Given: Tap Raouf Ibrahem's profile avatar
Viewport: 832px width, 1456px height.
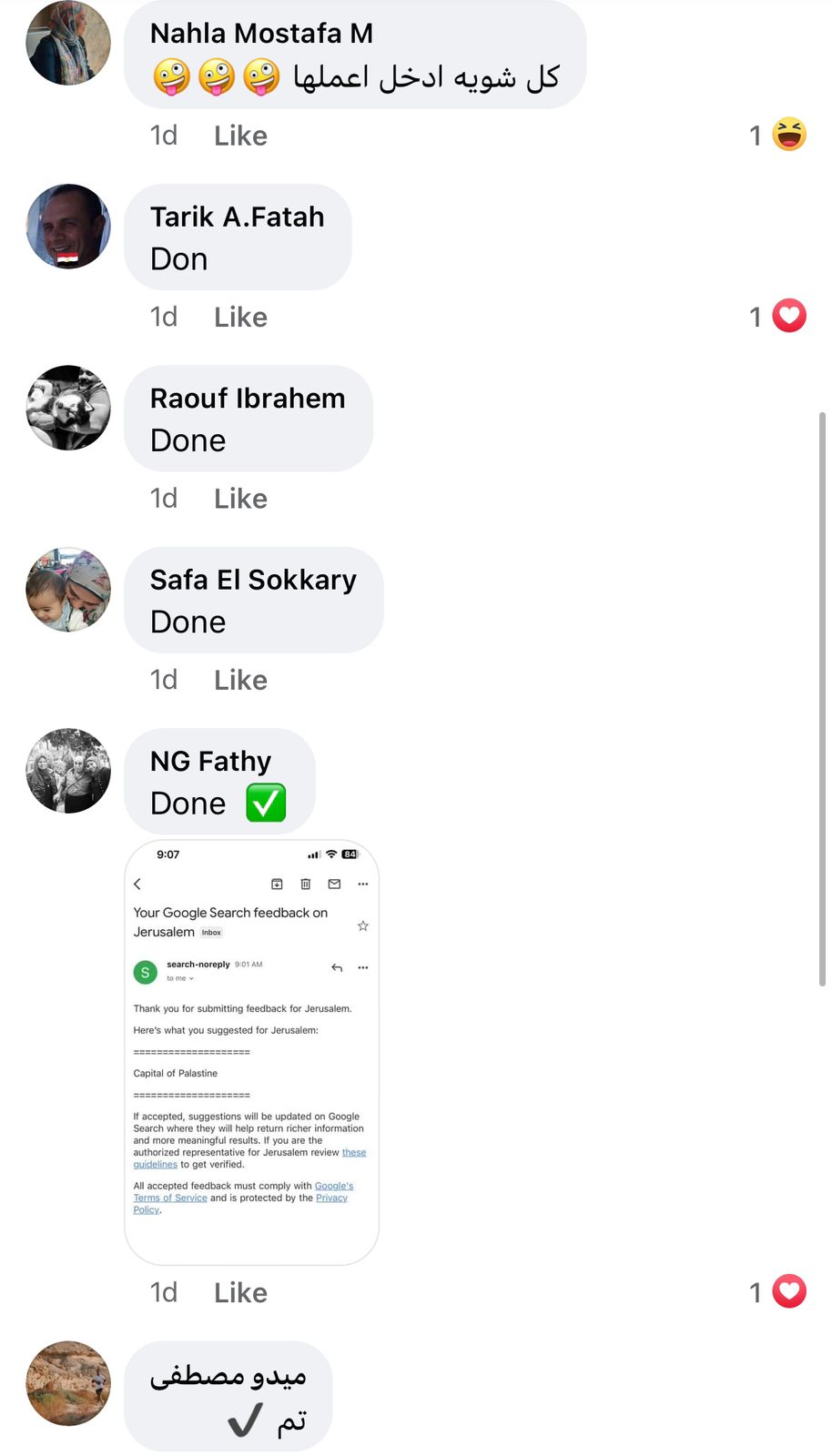Looking at the screenshot, I should [68, 408].
